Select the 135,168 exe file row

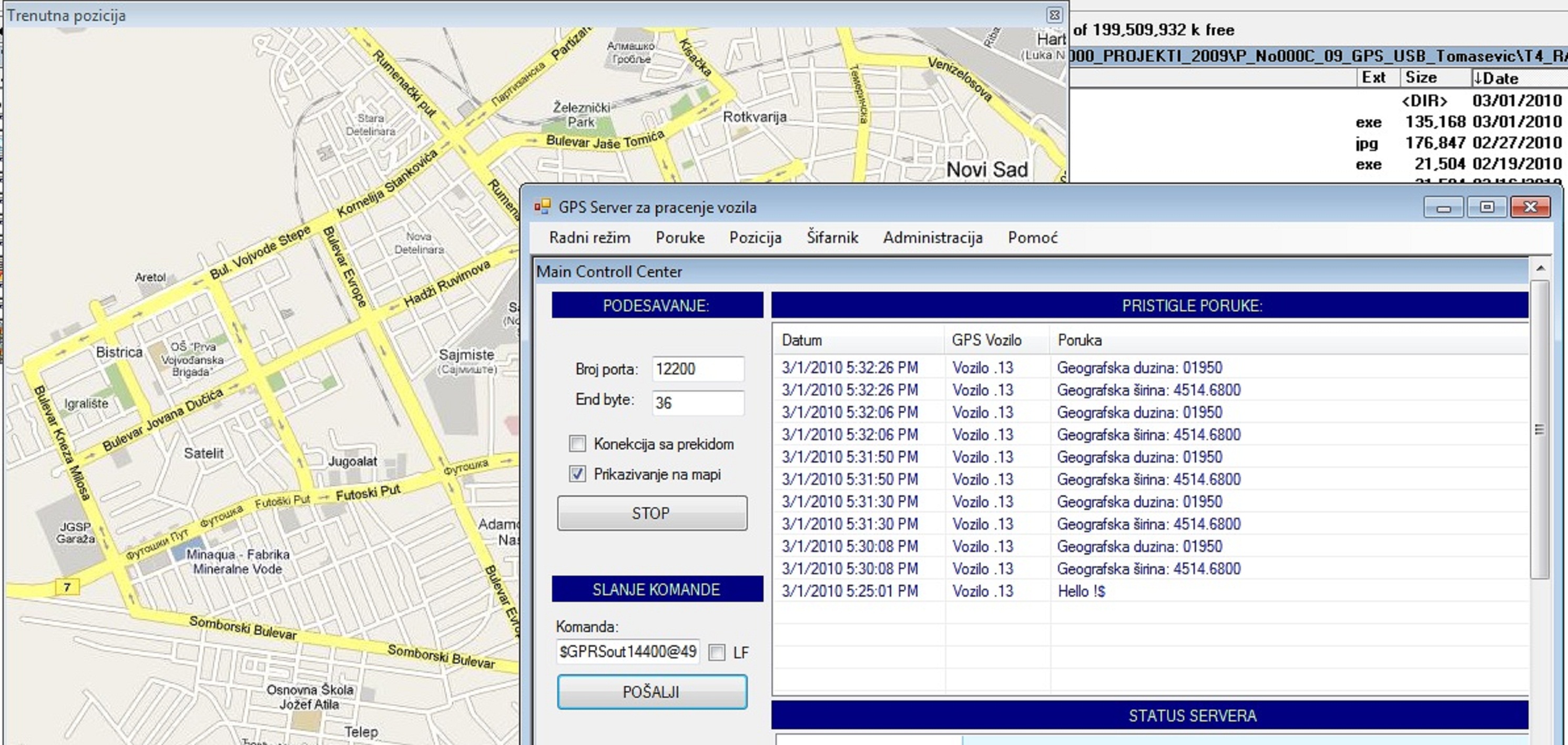[1320, 122]
